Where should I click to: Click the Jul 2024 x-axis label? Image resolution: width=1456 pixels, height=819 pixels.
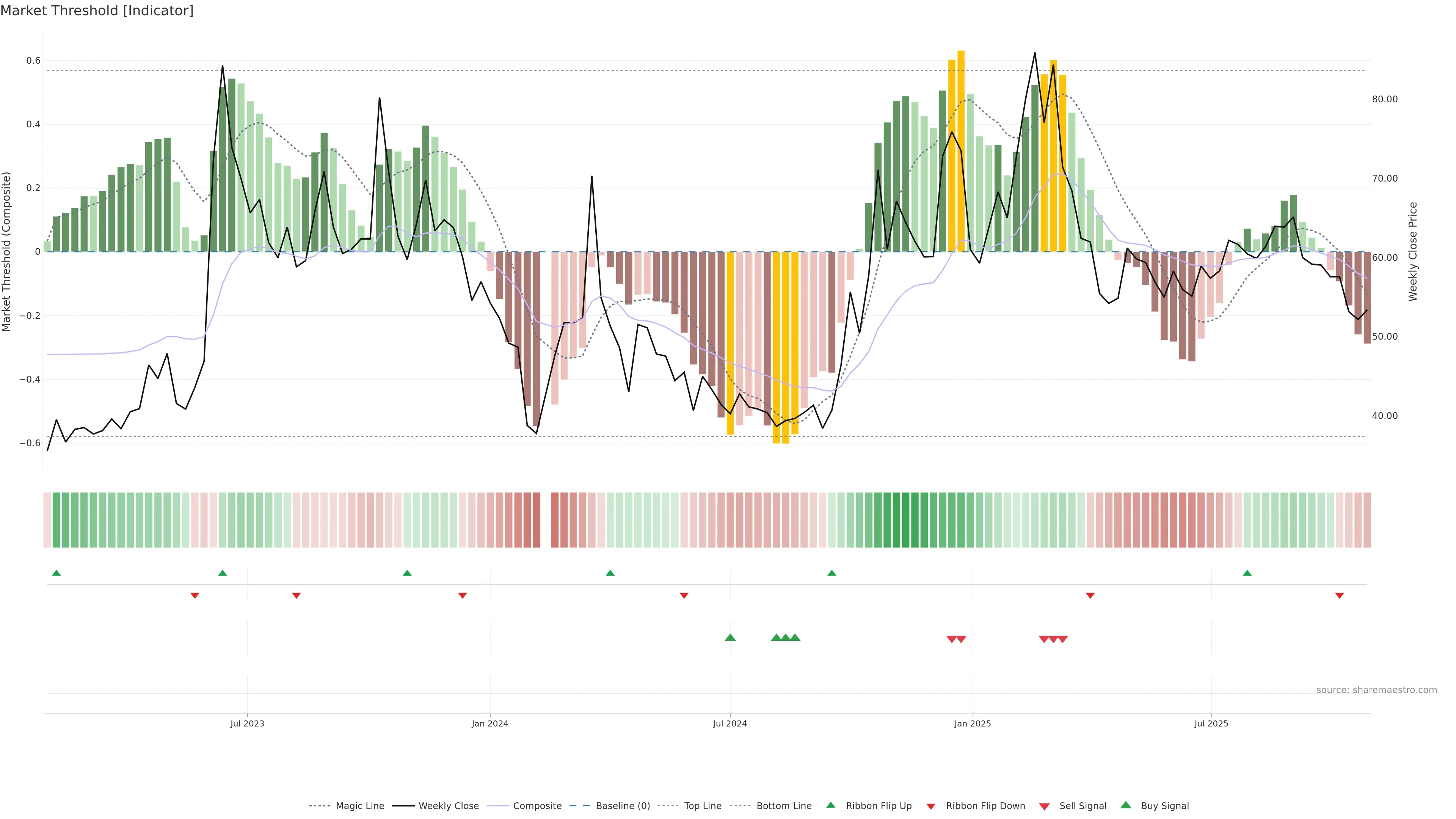[729, 723]
